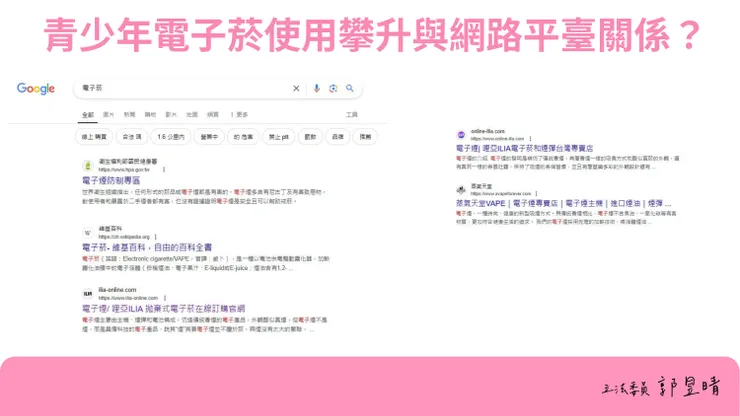Click the ilia-online.com result favicon
The height and width of the screenshot is (416, 740).
88,294
